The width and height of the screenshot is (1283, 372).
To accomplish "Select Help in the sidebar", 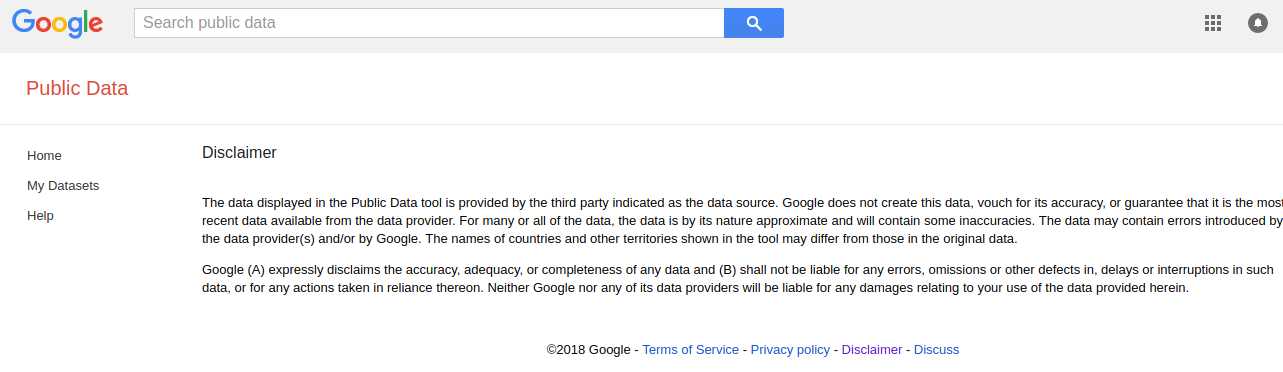I will 40,216.
